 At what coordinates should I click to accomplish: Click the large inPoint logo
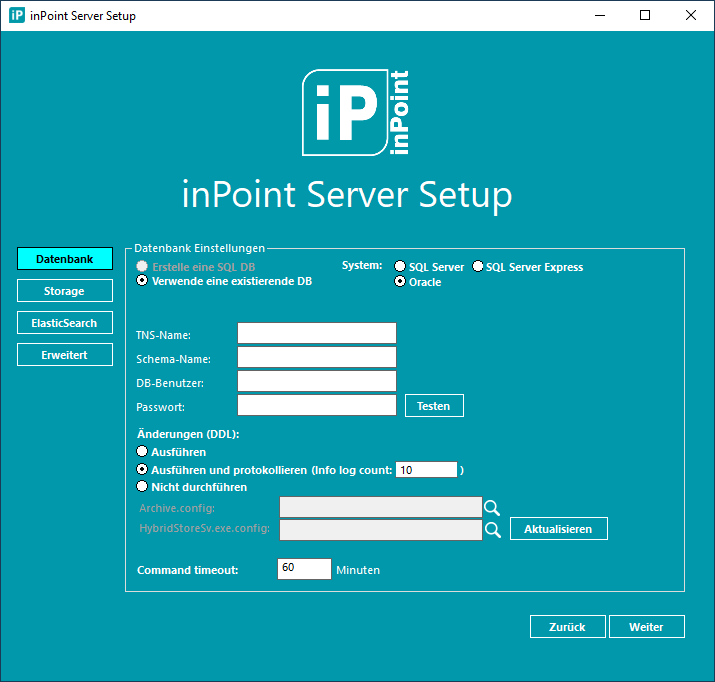(x=355, y=113)
